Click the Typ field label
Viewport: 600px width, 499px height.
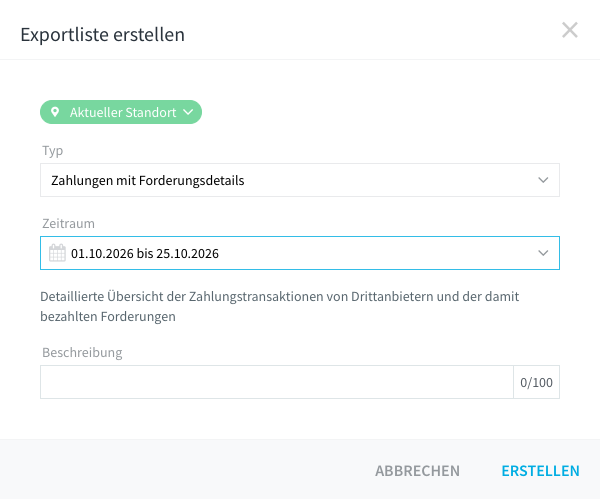[x=52, y=151]
